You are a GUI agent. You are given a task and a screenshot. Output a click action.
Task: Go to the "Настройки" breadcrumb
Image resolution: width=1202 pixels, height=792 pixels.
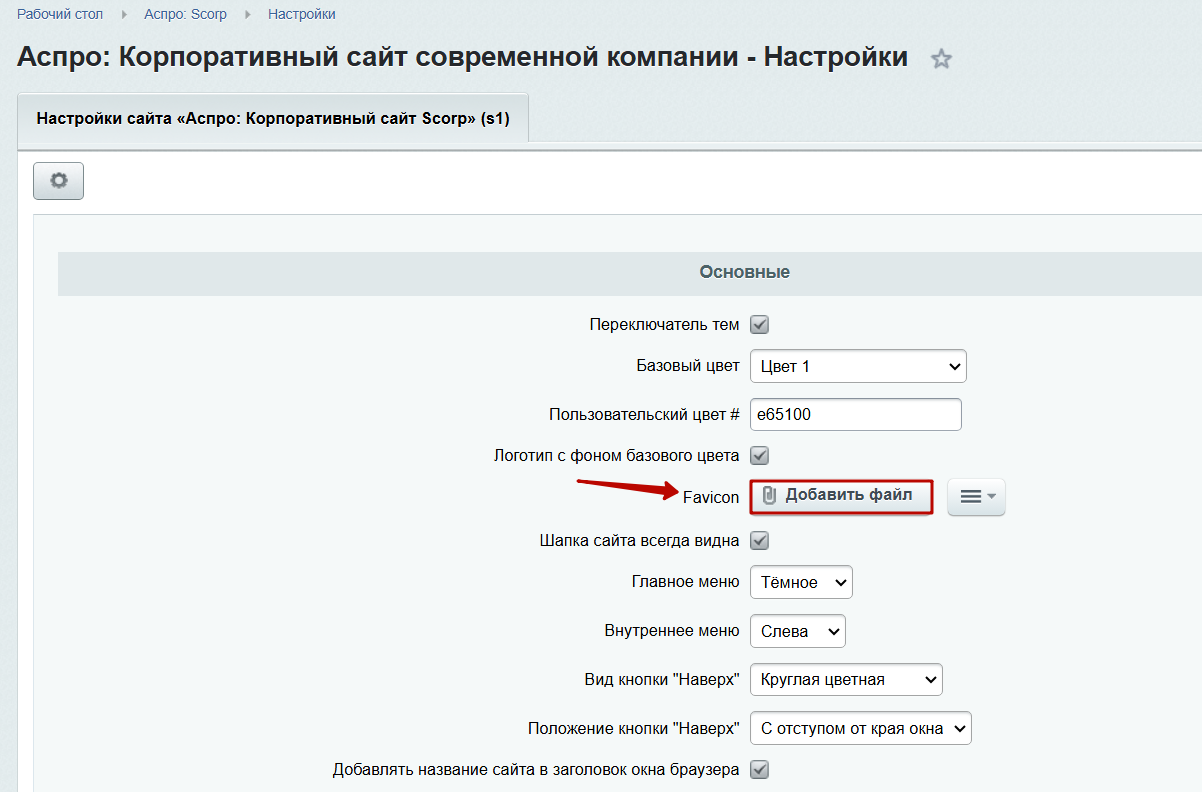coord(302,15)
